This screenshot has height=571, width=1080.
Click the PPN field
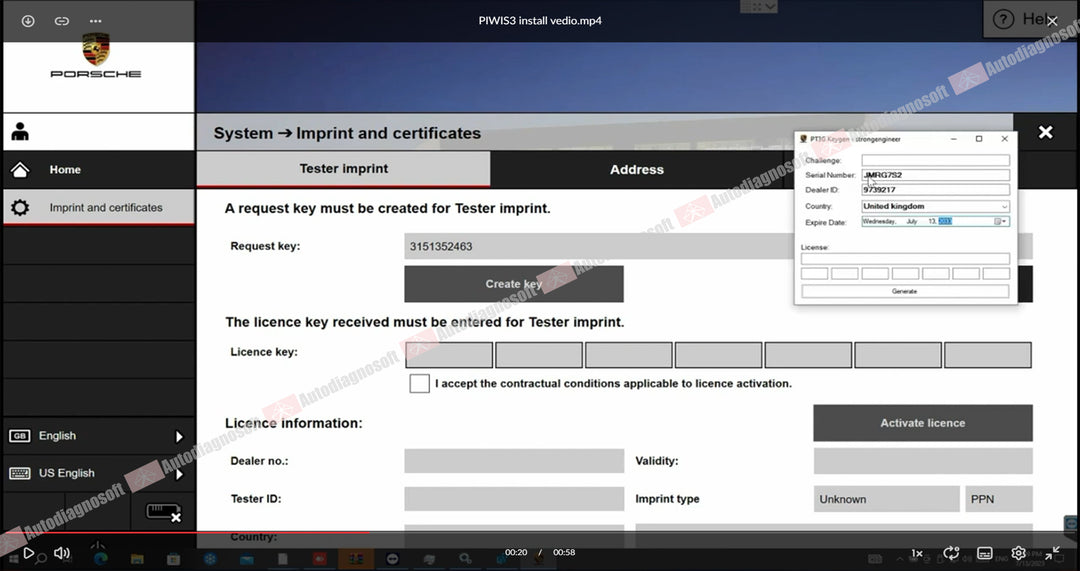click(999, 499)
